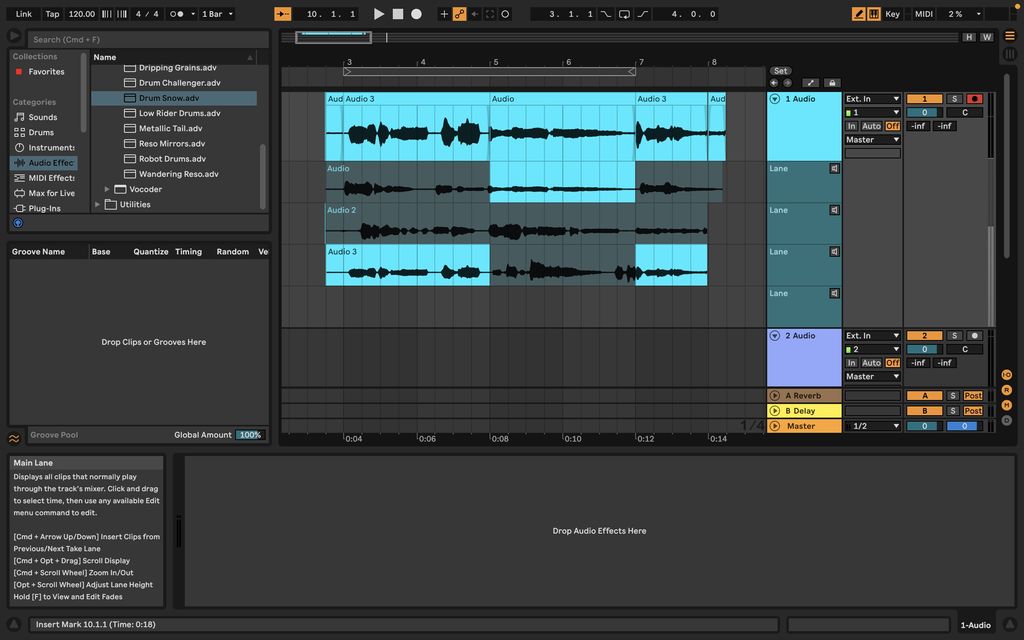
Task: Enable Draw Mode with the pencil icon
Action: (x=857, y=13)
